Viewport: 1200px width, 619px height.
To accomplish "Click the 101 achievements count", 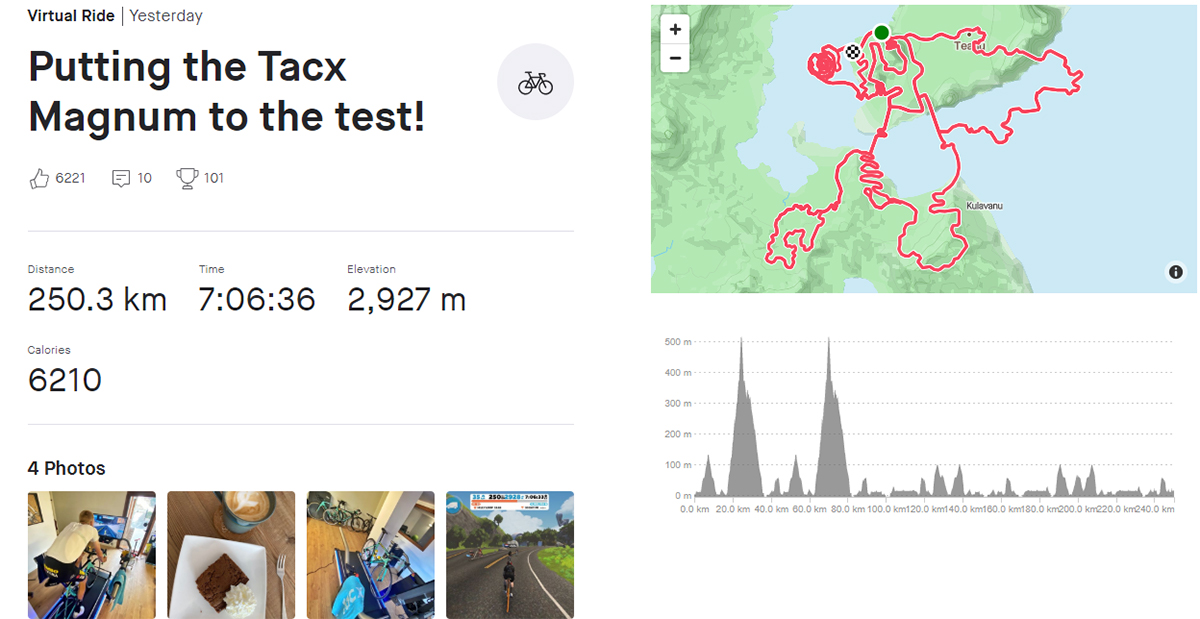I will pos(214,179).
